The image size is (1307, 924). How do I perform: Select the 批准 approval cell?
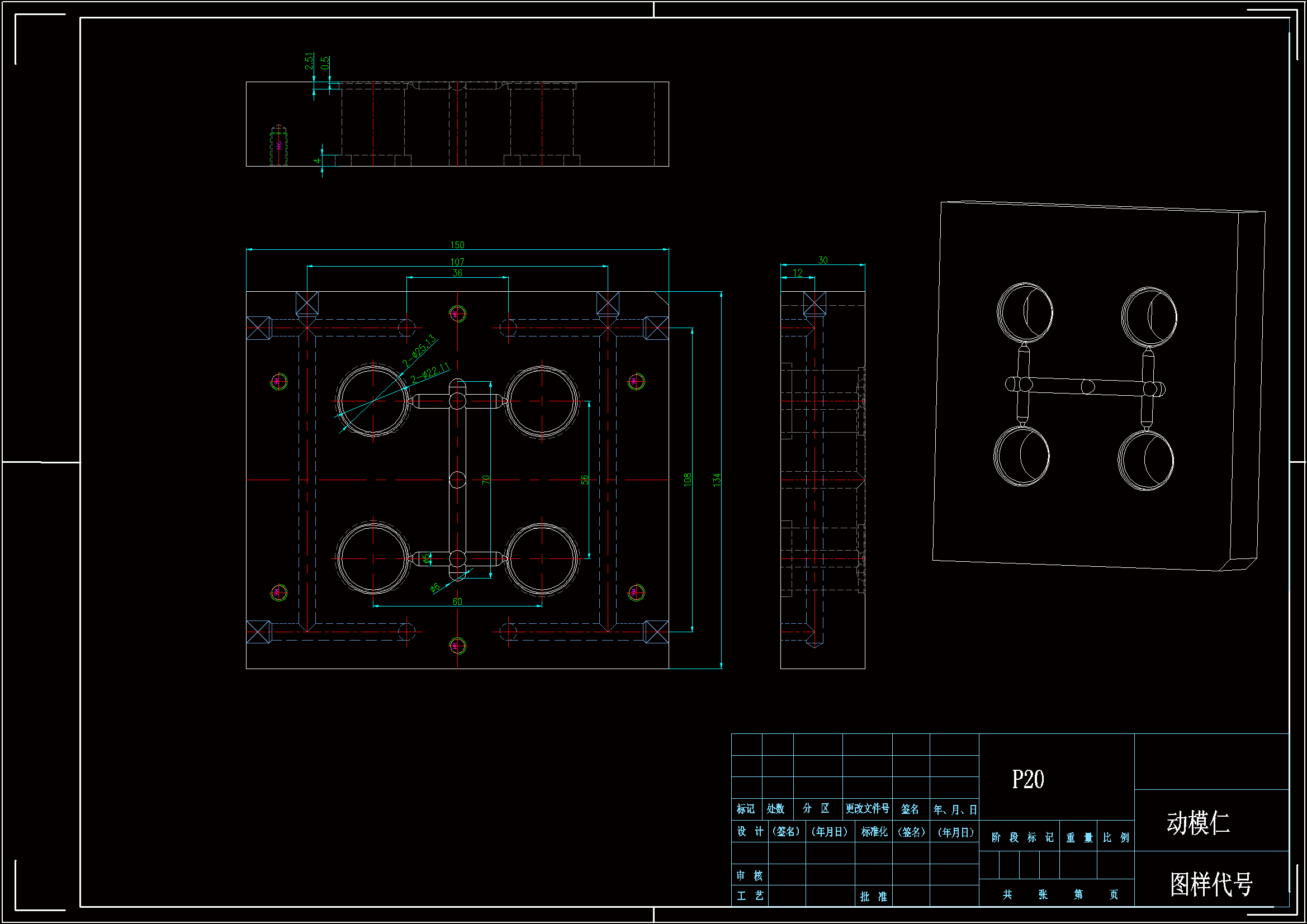pos(873,897)
